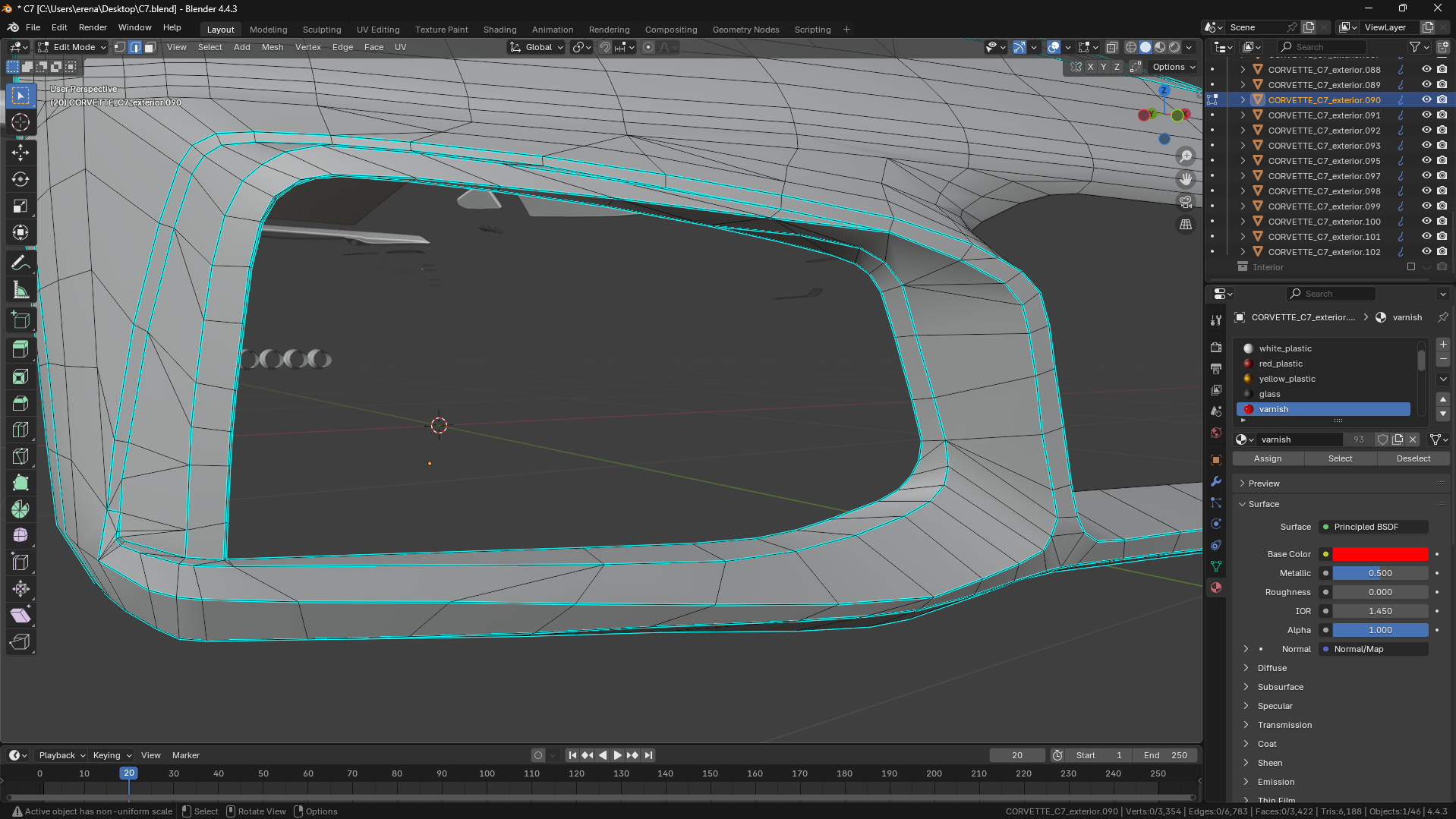Select the Edge Slide tool

coord(20,562)
